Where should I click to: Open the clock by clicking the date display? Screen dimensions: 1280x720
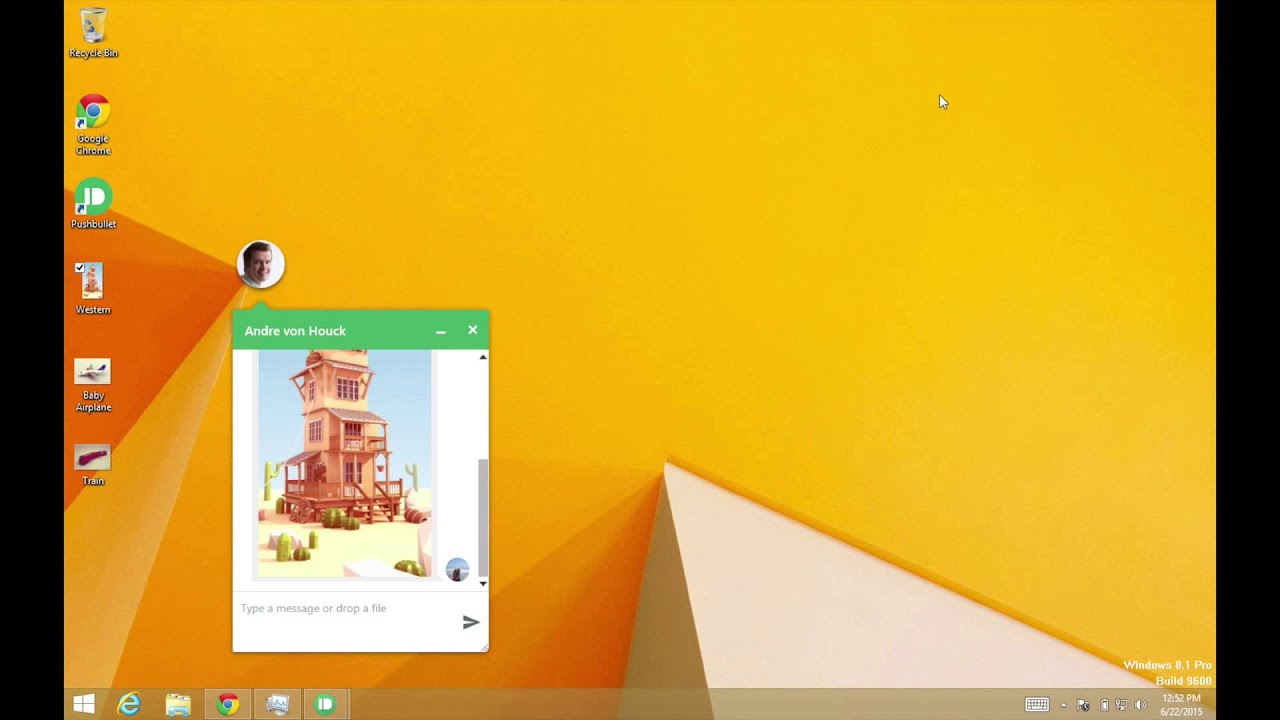tap(1182, 711)
